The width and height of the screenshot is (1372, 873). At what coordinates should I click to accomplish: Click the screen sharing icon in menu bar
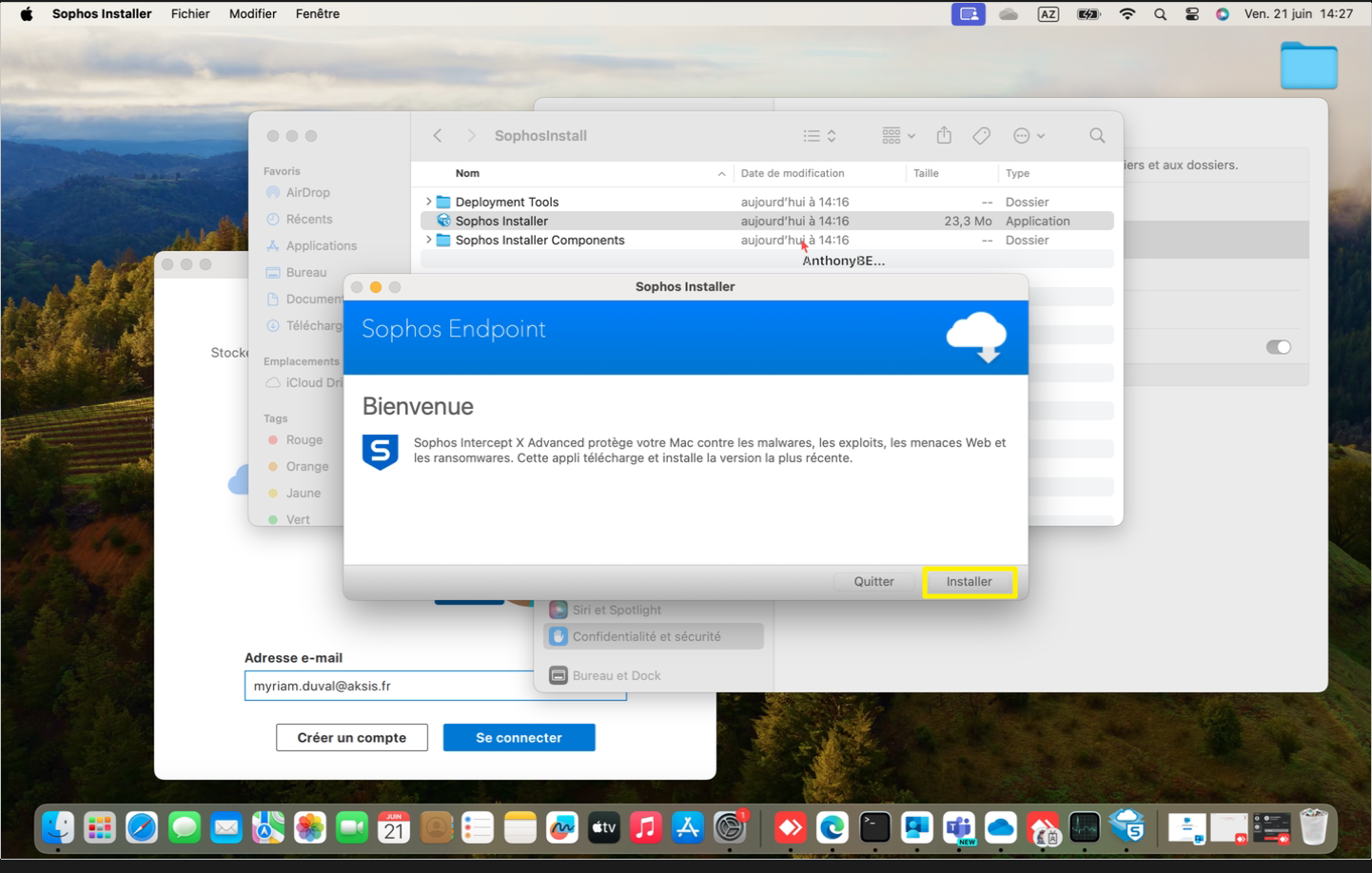[x=969, y=14]
